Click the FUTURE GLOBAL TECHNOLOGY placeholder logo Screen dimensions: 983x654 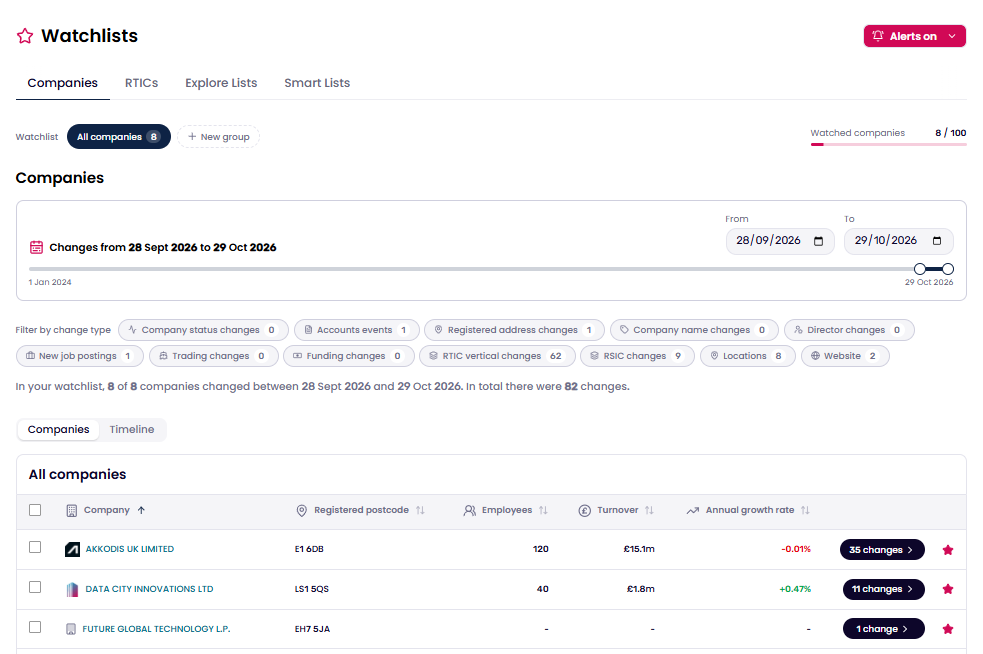(71, 629)
